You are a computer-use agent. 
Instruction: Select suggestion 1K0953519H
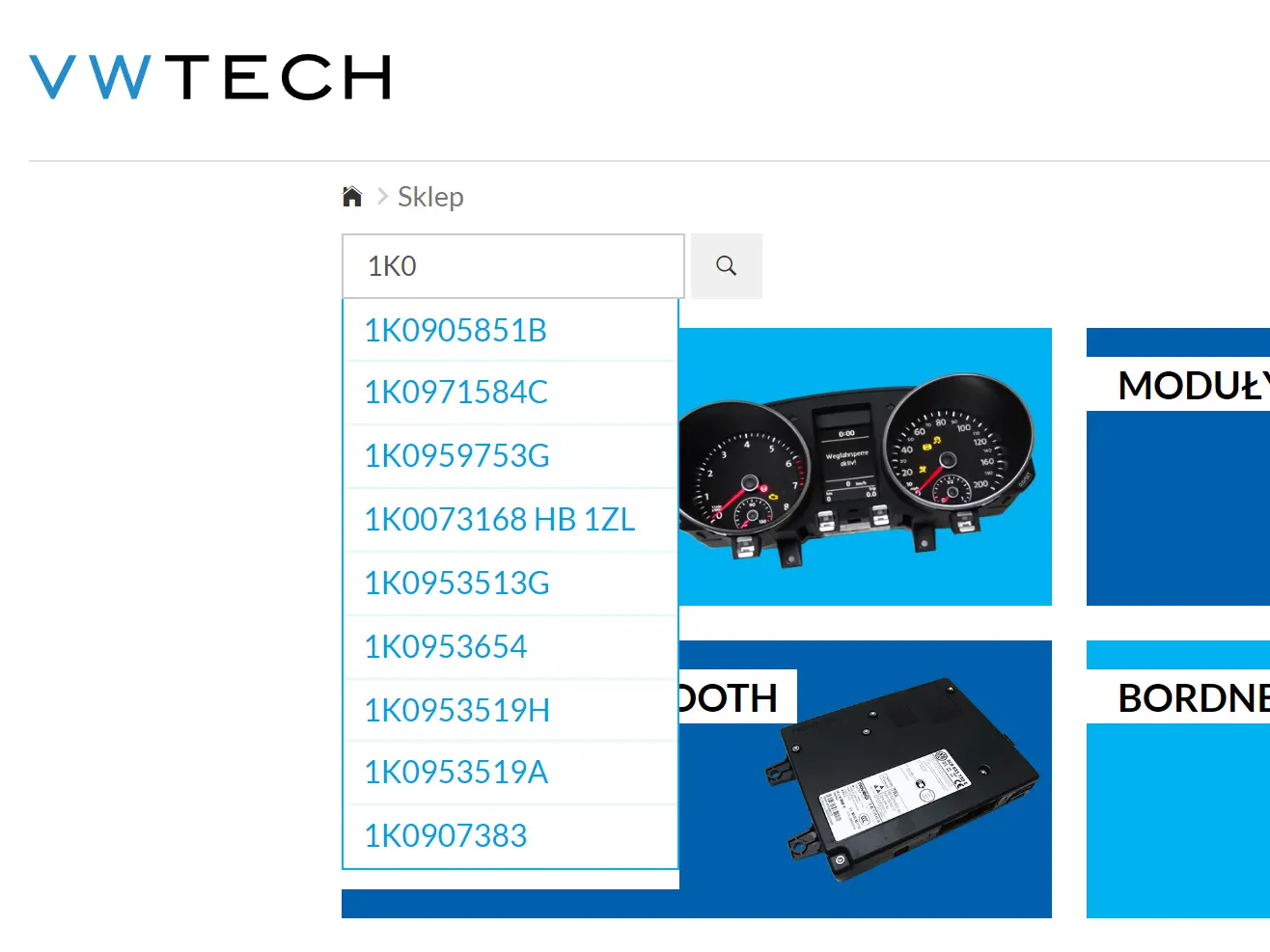tap(456, 711)
